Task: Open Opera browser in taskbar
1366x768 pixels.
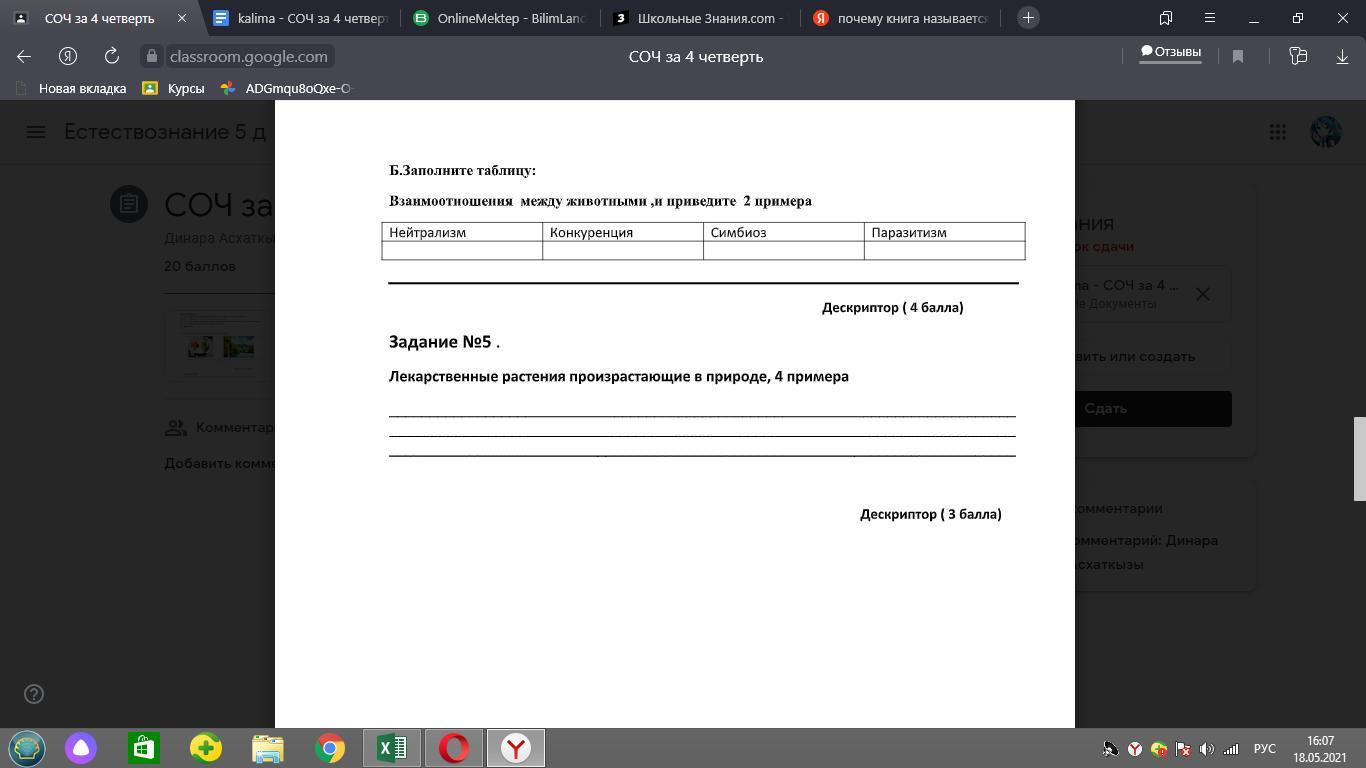Action: coord(453,748)
